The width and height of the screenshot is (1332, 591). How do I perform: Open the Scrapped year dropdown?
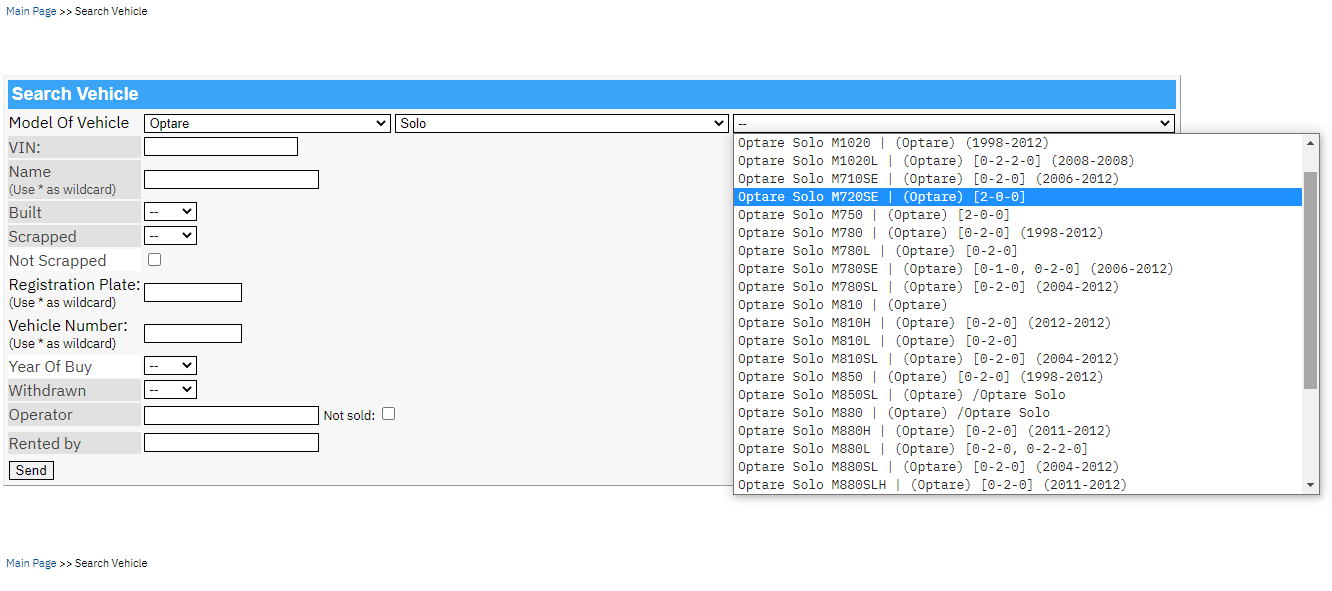(x=170, y=236)
